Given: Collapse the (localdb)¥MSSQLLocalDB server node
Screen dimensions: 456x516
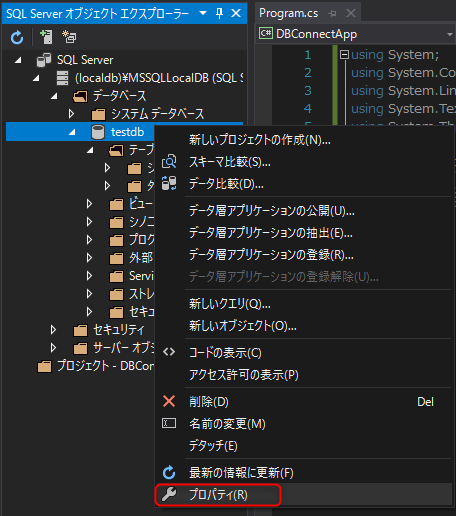Looking at the screenshot, I should pos(36,78).
